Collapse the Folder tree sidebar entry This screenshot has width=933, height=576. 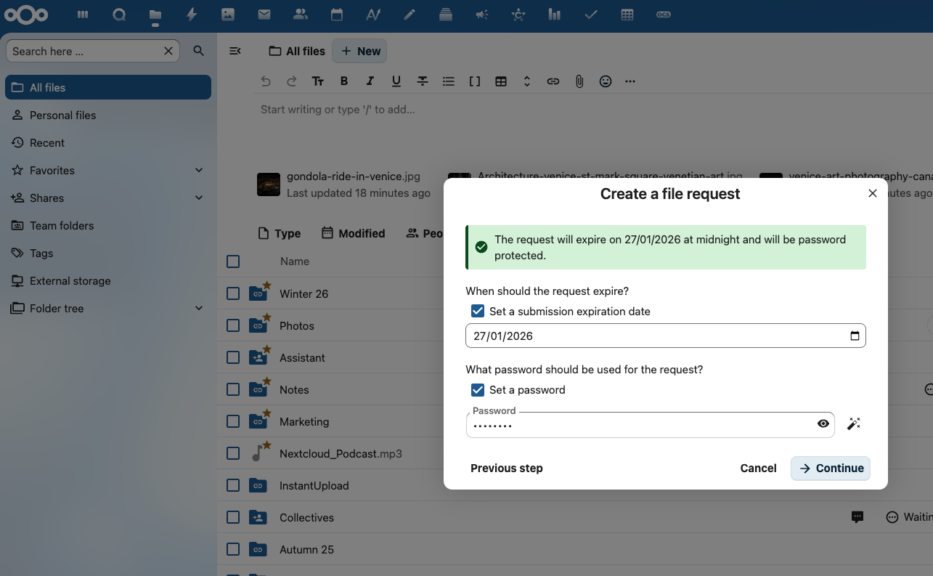[198, 308]
